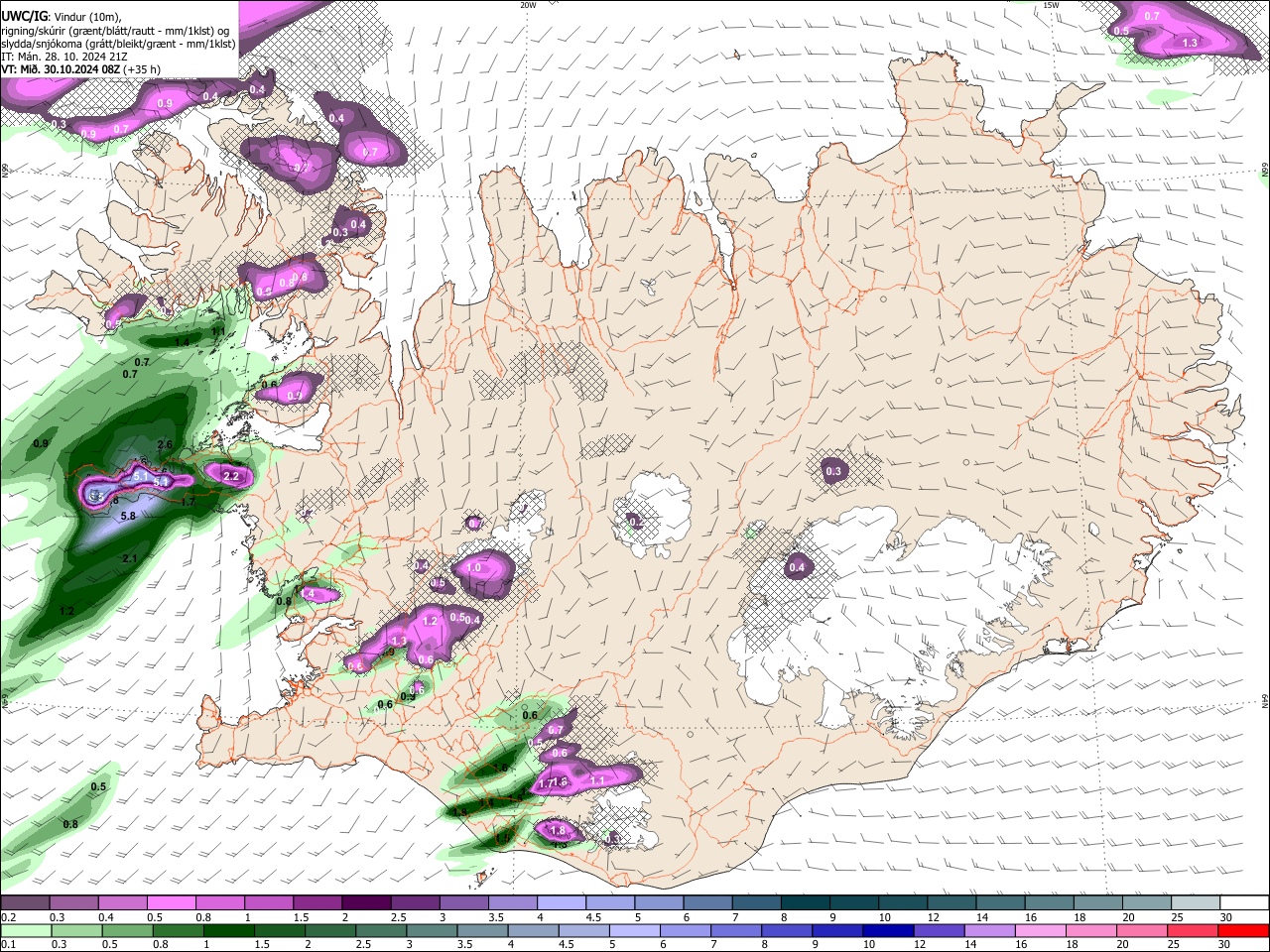Click the VT: Mið. 30.10.2024 08Z (+35 h) line

pyautogui.click(x=81, y=69)
